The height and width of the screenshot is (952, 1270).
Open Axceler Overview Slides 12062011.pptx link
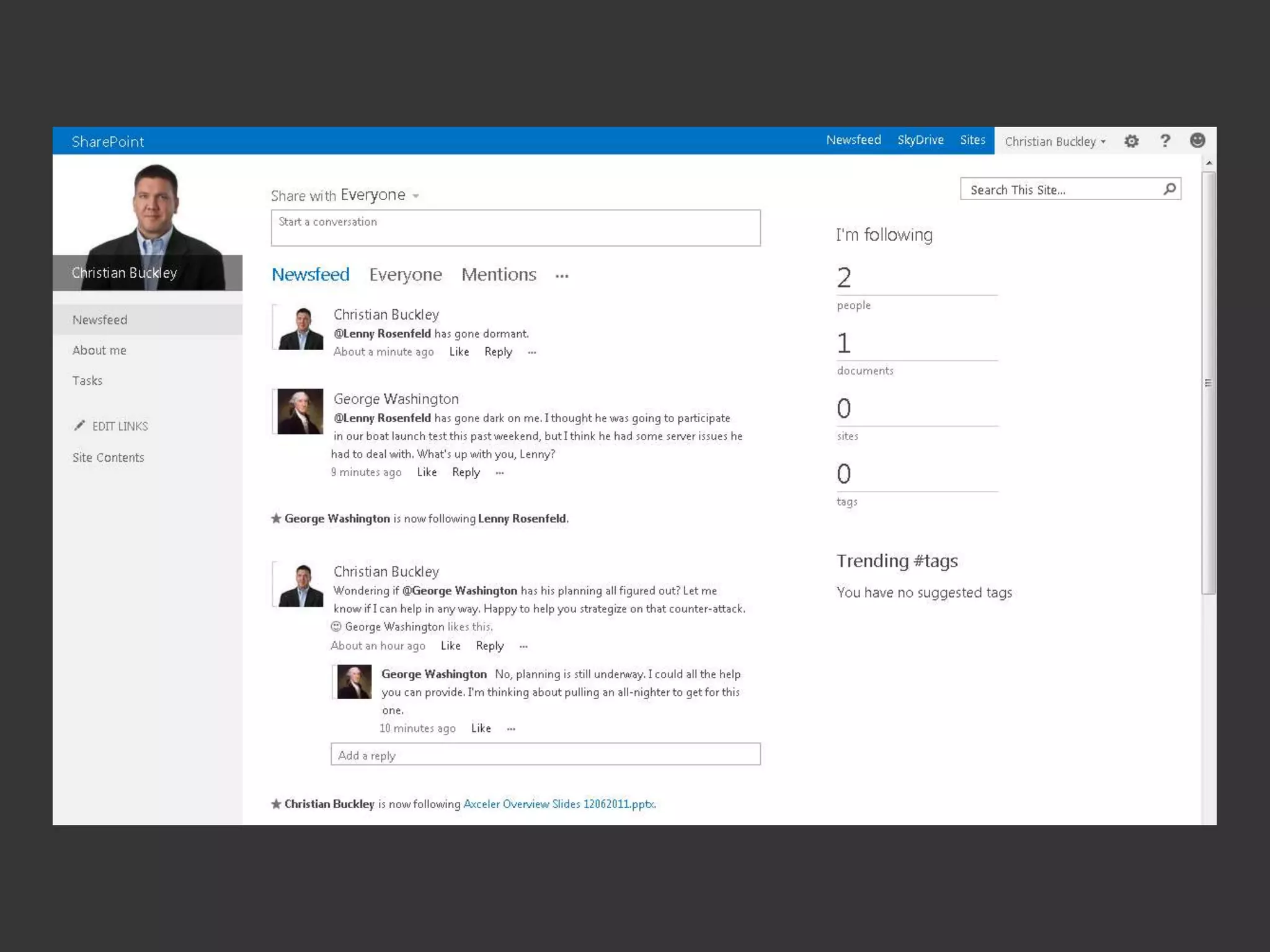pyautogui.click(x=559, y=804)
